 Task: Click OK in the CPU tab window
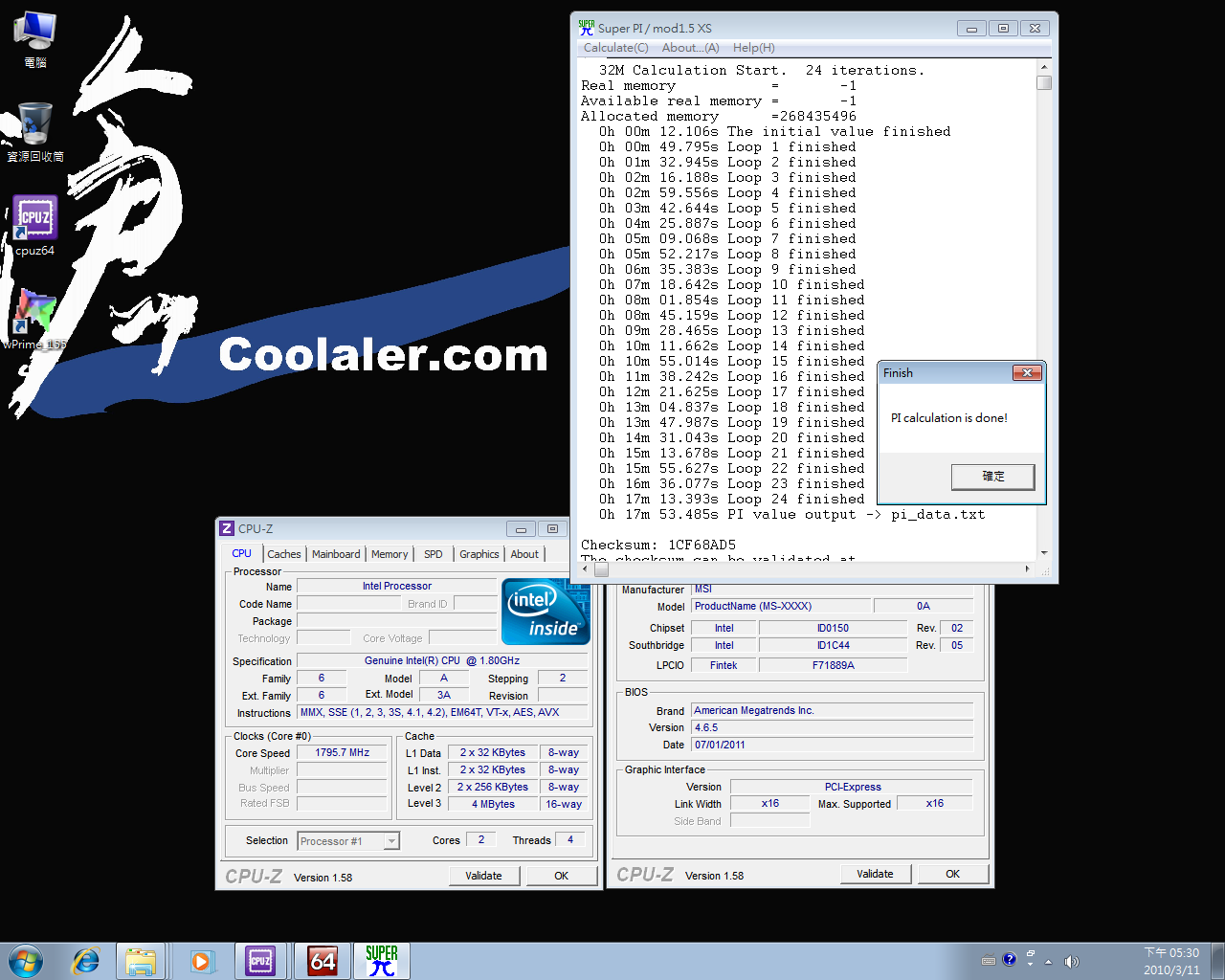point(562,876)
